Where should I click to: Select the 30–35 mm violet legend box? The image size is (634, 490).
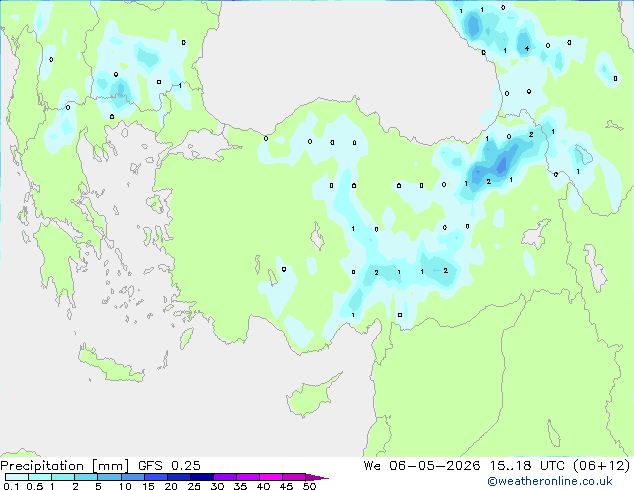(x=224, y=477)
